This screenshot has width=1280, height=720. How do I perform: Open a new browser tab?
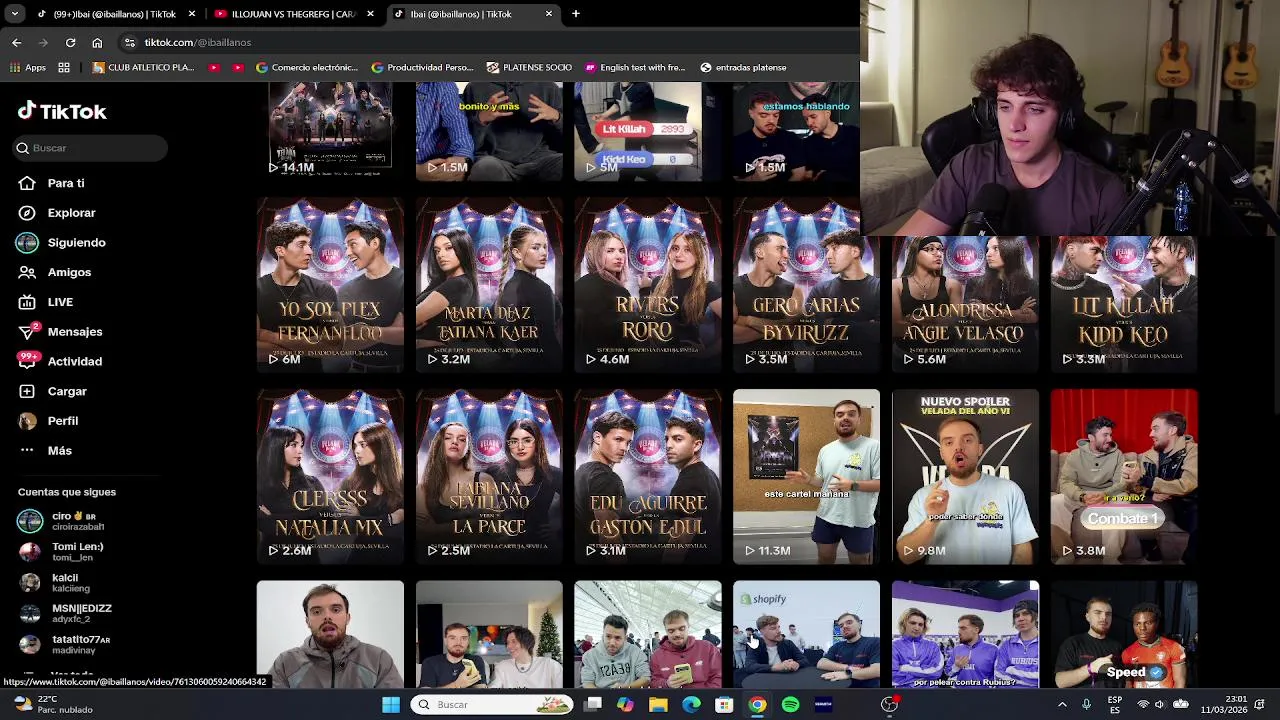(x=576, y=14)
